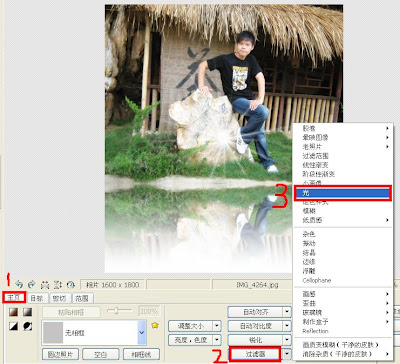Switch to the 目标 tab
400x364 pixels.
pos(37,298)
